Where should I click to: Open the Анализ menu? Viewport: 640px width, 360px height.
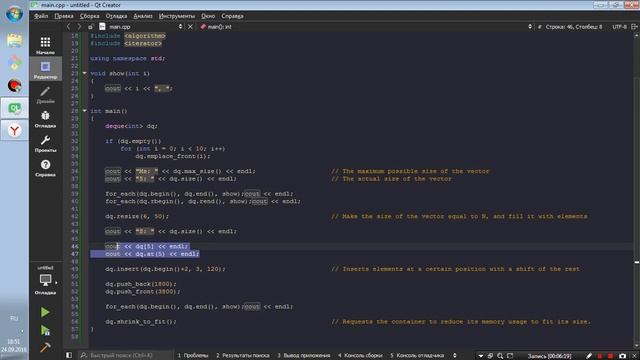(x=142, y=16)
